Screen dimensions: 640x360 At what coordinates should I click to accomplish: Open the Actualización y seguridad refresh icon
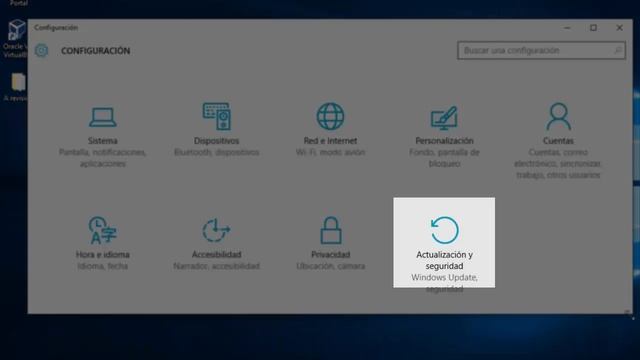444,230
